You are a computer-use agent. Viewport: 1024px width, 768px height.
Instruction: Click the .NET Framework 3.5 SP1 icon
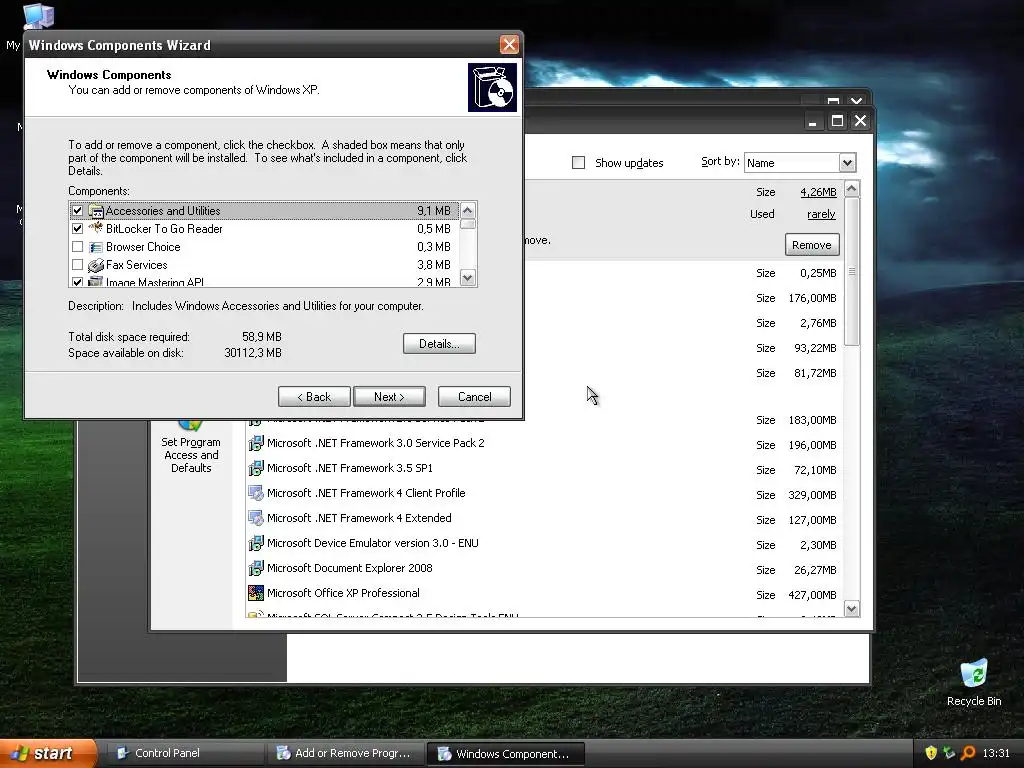tap(256, 468)
